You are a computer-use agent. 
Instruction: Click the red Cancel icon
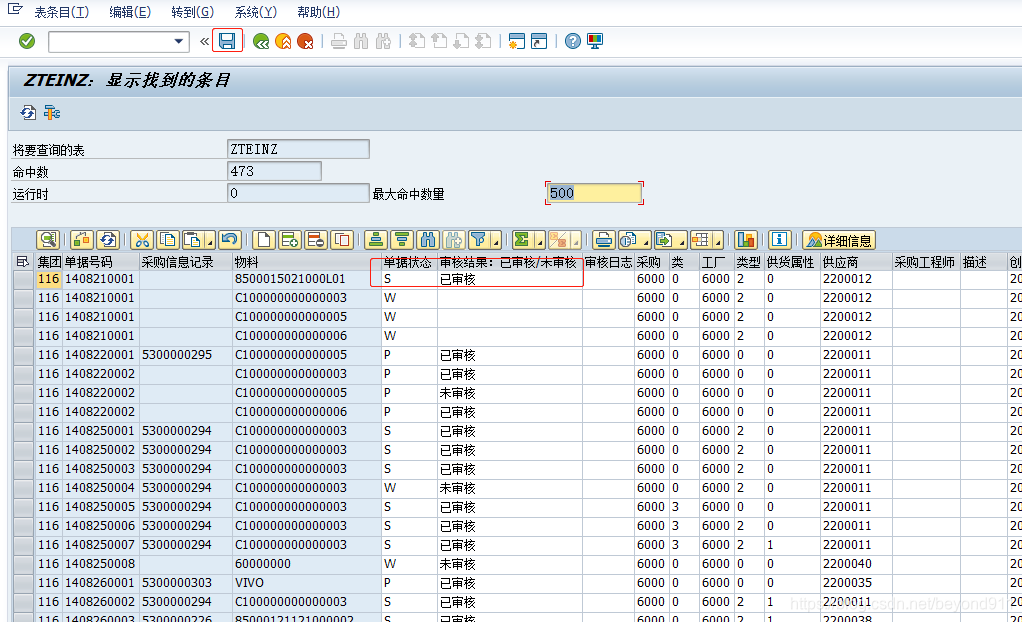coord(305,42)
